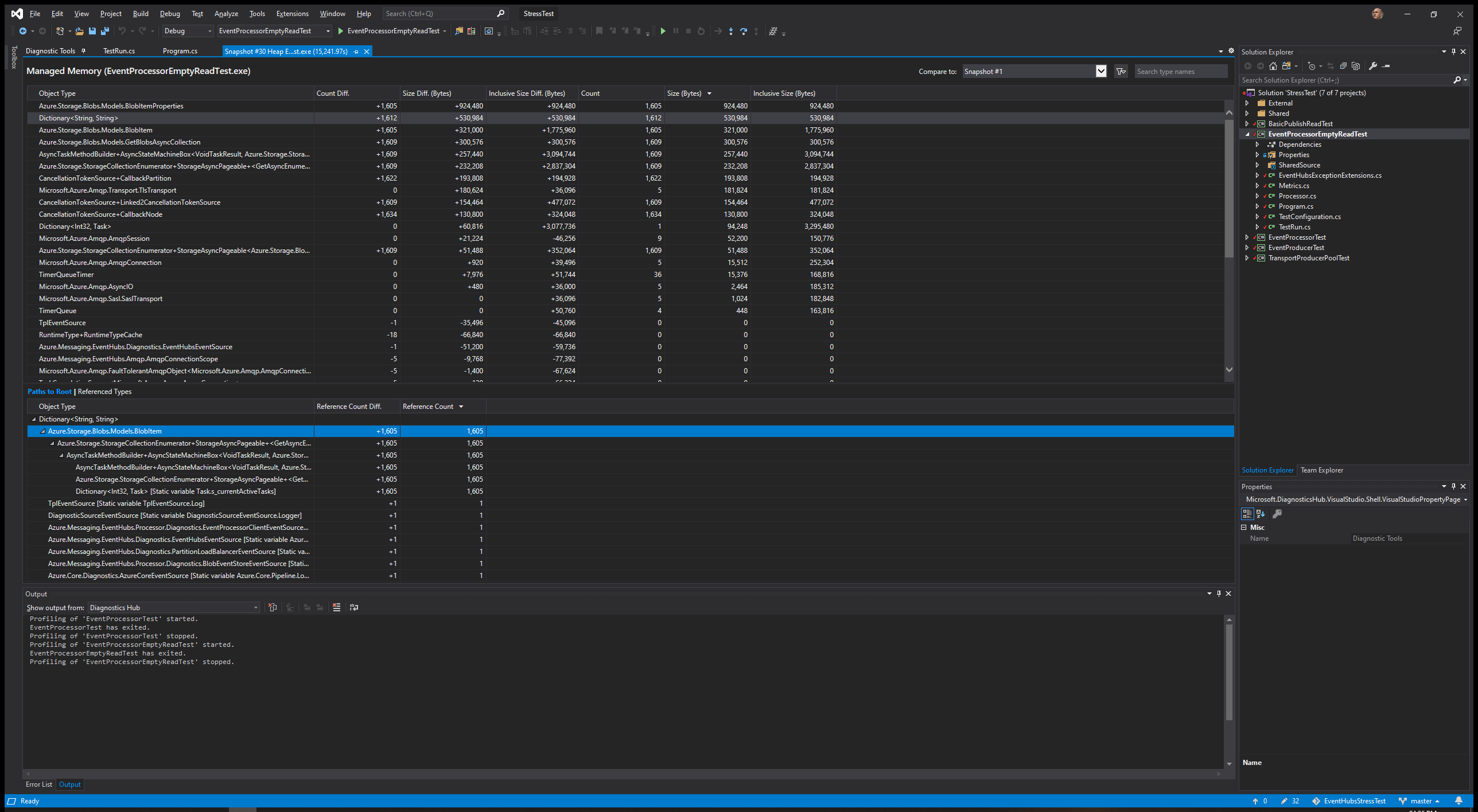Open the Referenced Types view

click(104, 392)
